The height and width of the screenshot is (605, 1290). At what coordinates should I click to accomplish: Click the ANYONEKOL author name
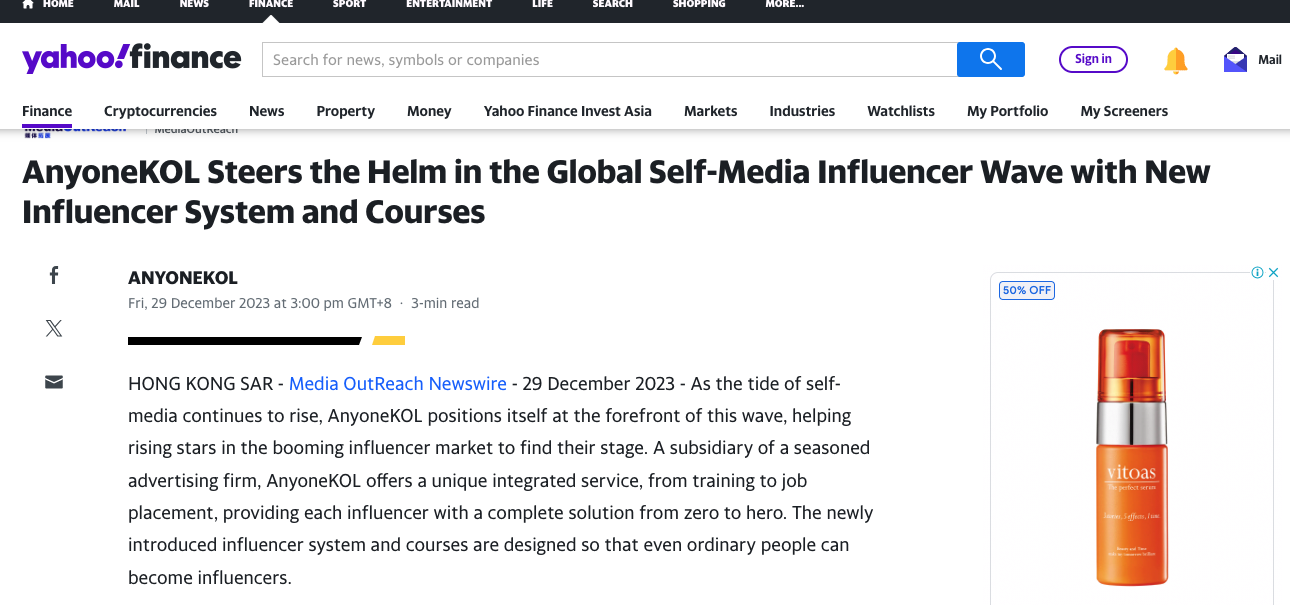coord(183,278)
